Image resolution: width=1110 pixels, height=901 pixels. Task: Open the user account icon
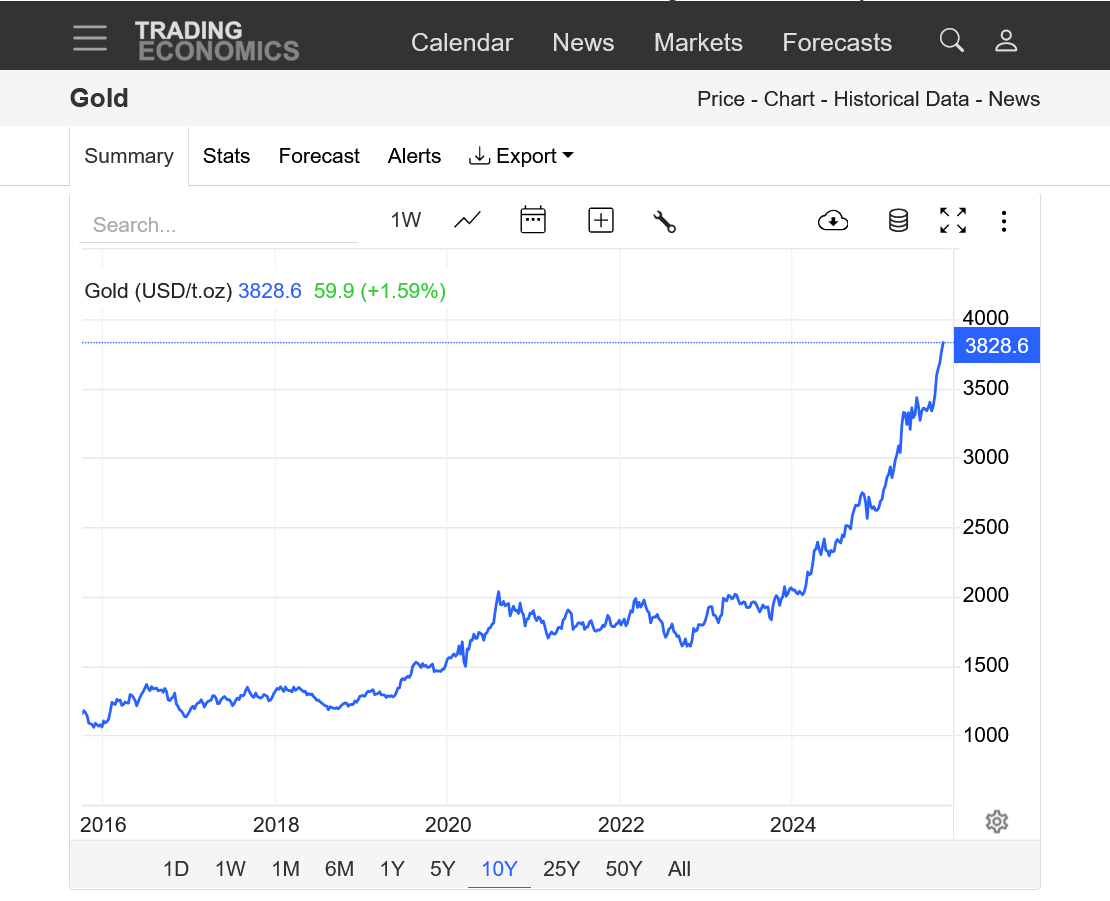click(x=1005, y=41)
